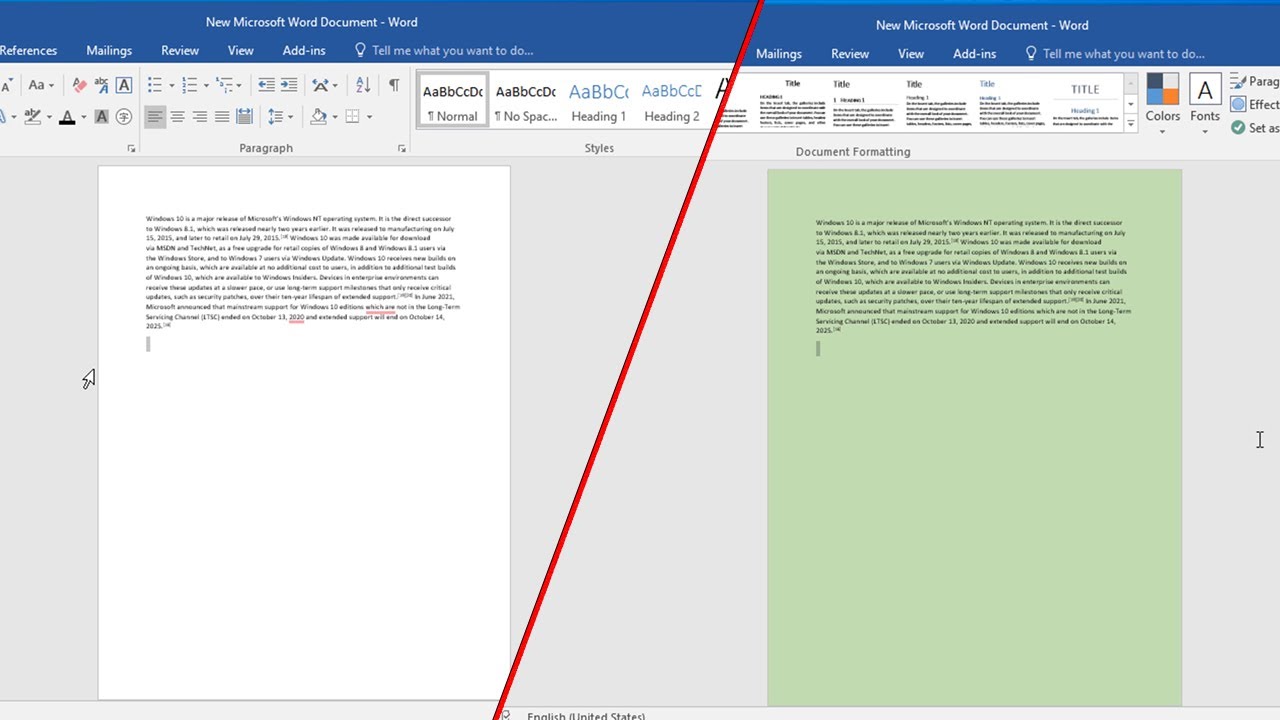Click the flagged word "2020" in left document
The height and width of the screenshot is (720, 1280).
297,316
